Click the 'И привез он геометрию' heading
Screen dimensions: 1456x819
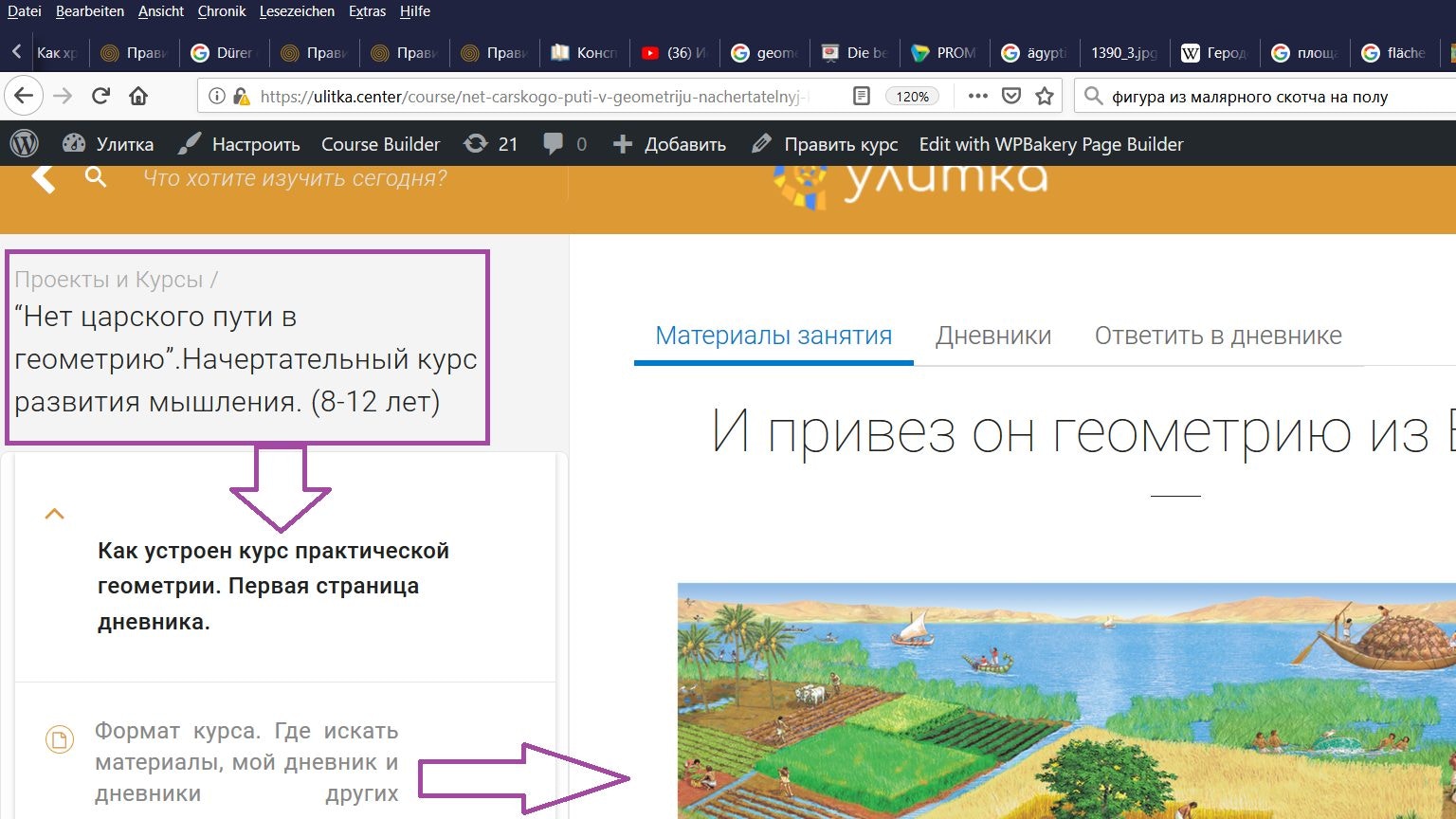pyautogui.click(x=1083, y=431)
